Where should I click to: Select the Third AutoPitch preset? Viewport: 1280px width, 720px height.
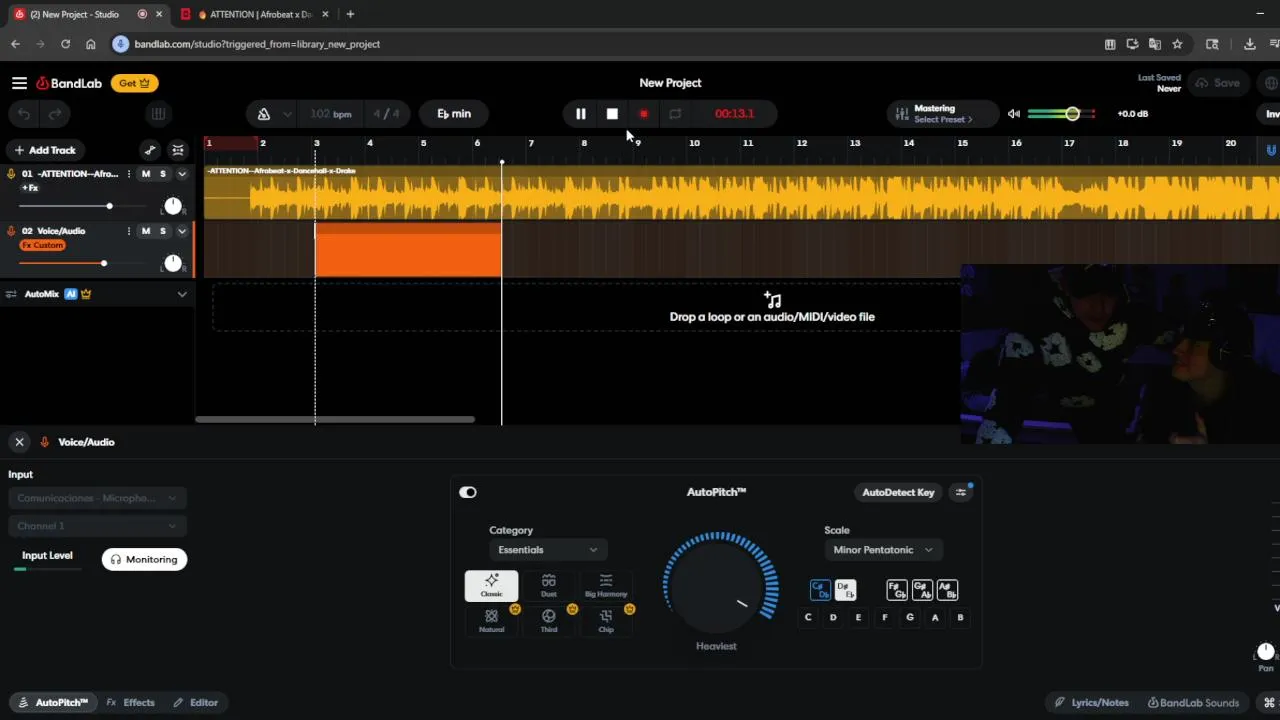[x=548, y=620]
